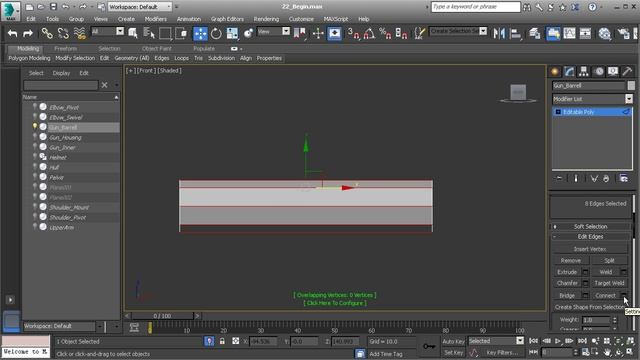Open the Create Selection Set dropdown

458,31
